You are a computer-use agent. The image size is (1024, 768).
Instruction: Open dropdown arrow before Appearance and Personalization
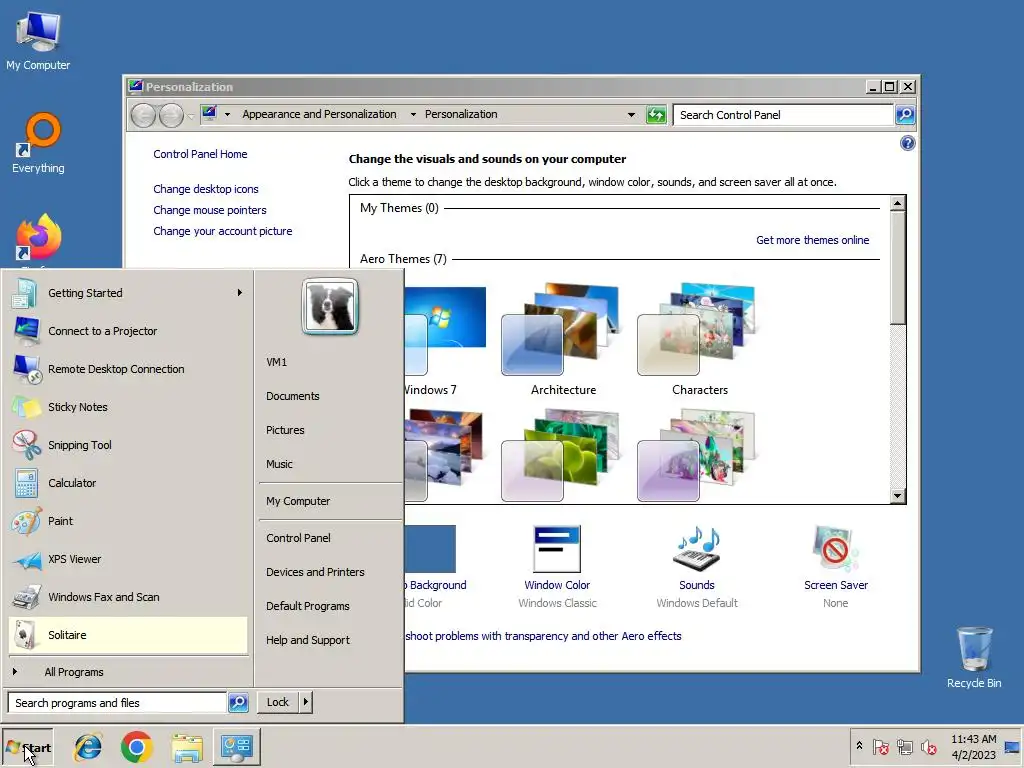(227, 115)
